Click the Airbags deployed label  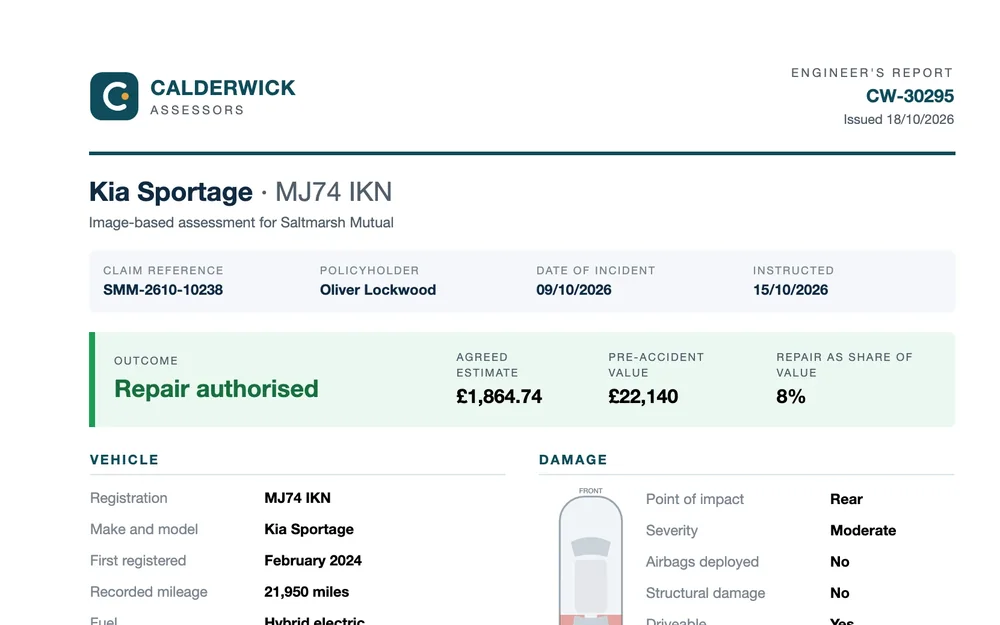point(703,562)
